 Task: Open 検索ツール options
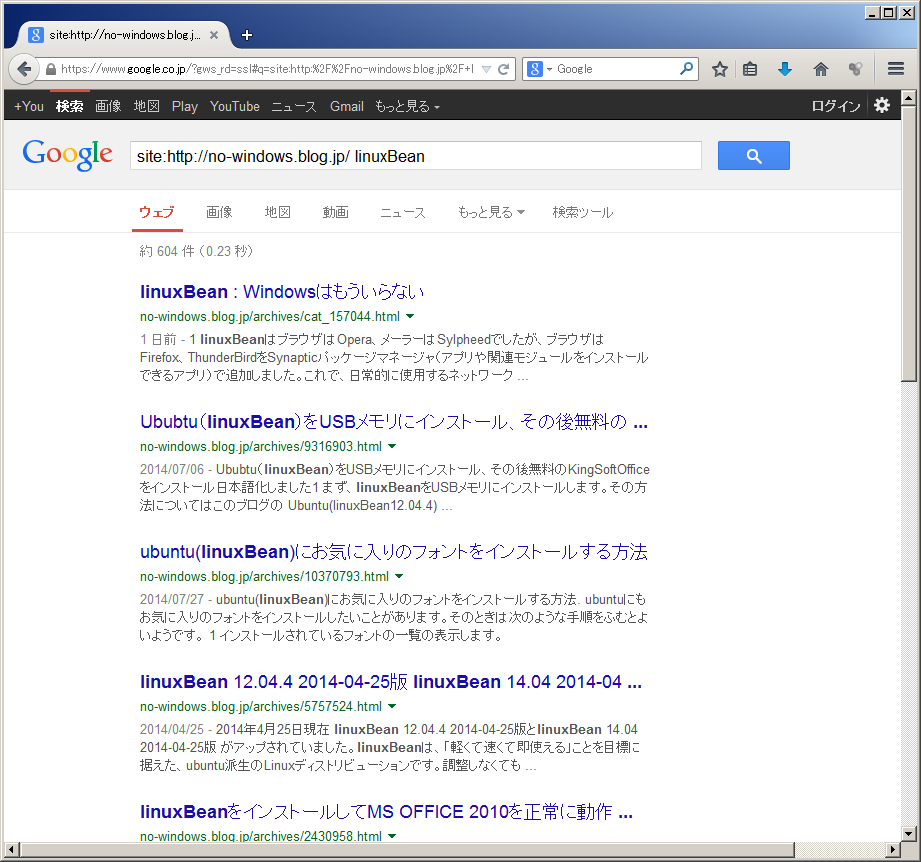[583, 213]
